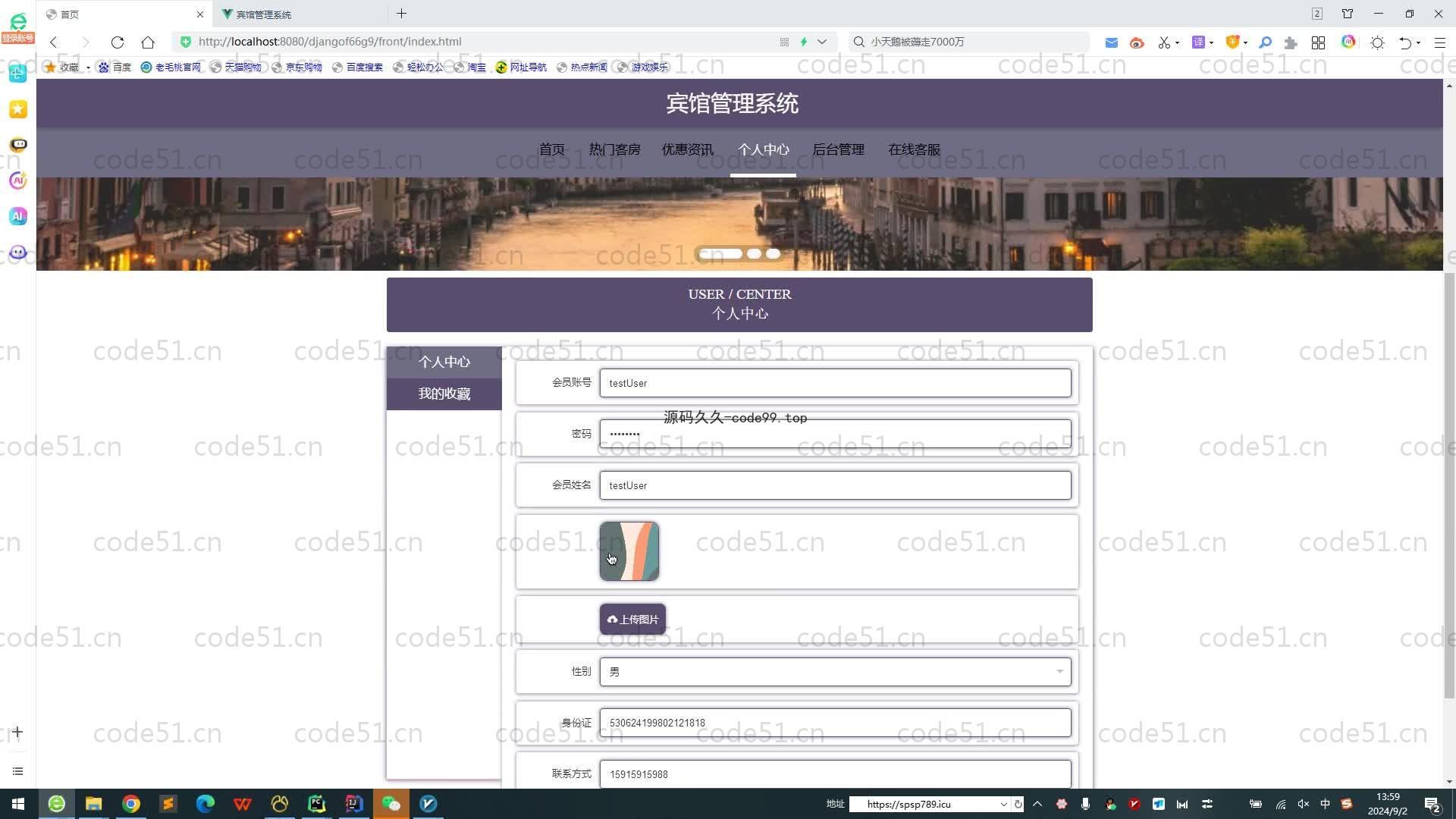The width and height of the screenshot is (1456, 819).
Task: Open the taskbar address dropdown arrow
Action: [x=1004, y=805]
